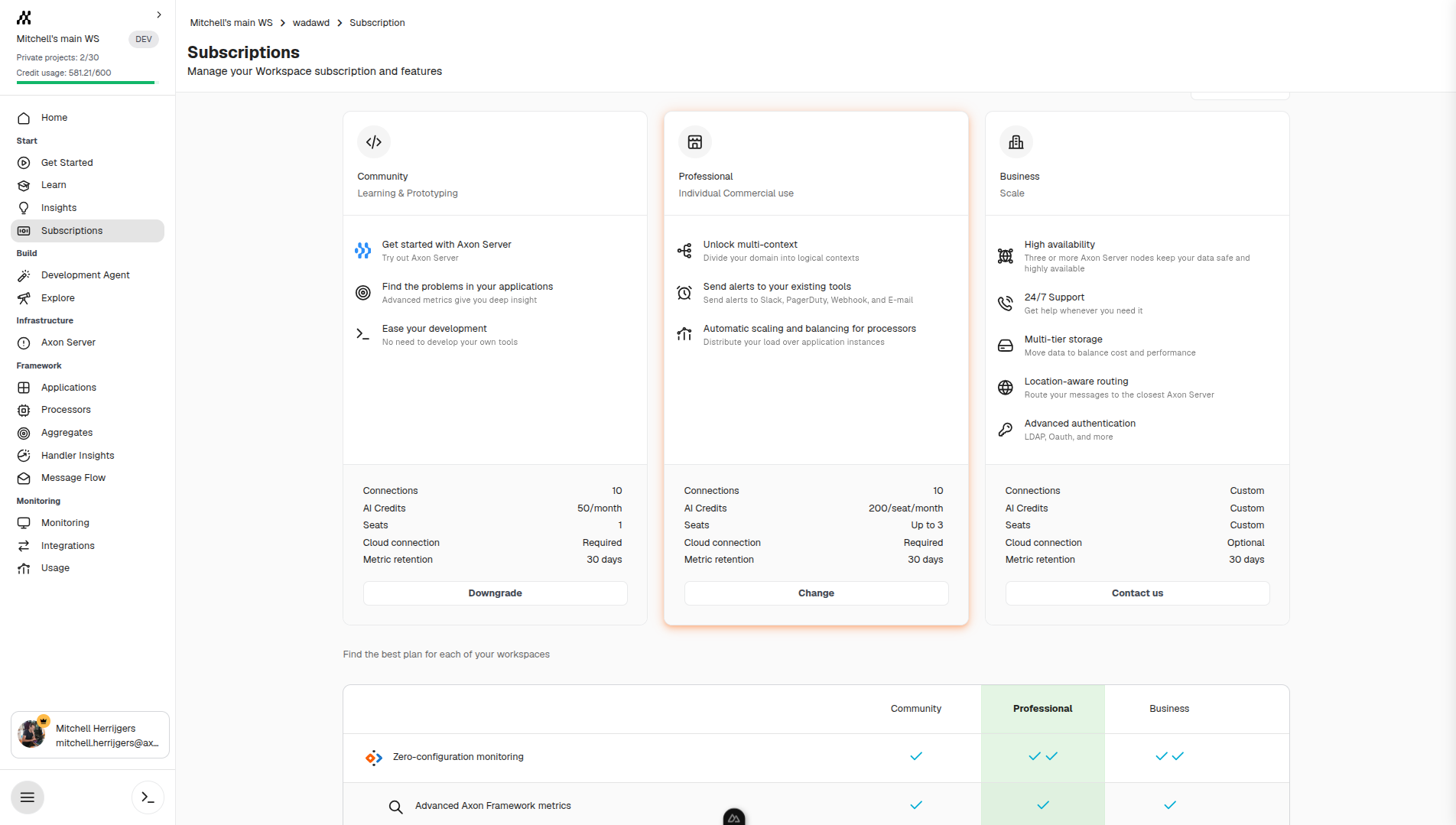
Task: Click the Explore telescope icon
Action: tap(24, 298)
